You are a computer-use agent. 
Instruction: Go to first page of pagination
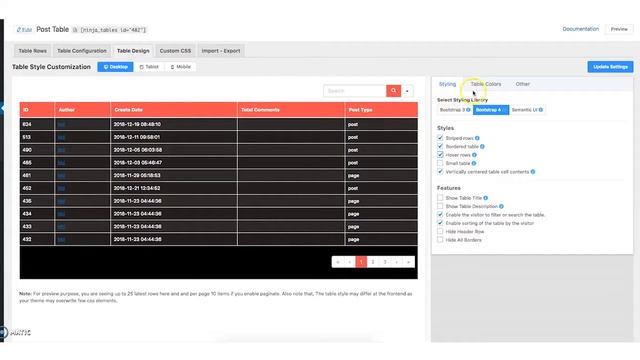point(338,262)
